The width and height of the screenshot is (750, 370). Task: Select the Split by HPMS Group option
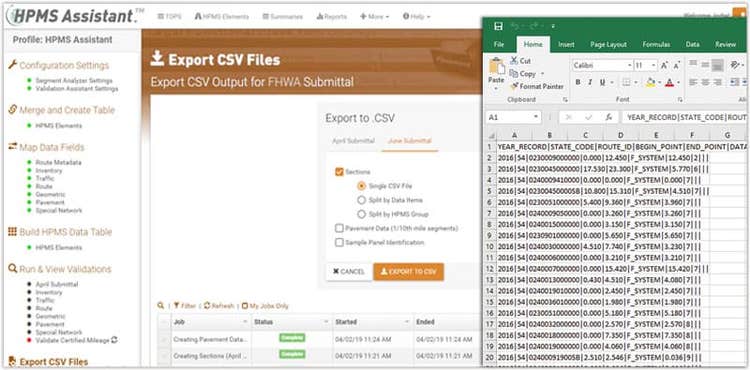(x=362, y=214)
